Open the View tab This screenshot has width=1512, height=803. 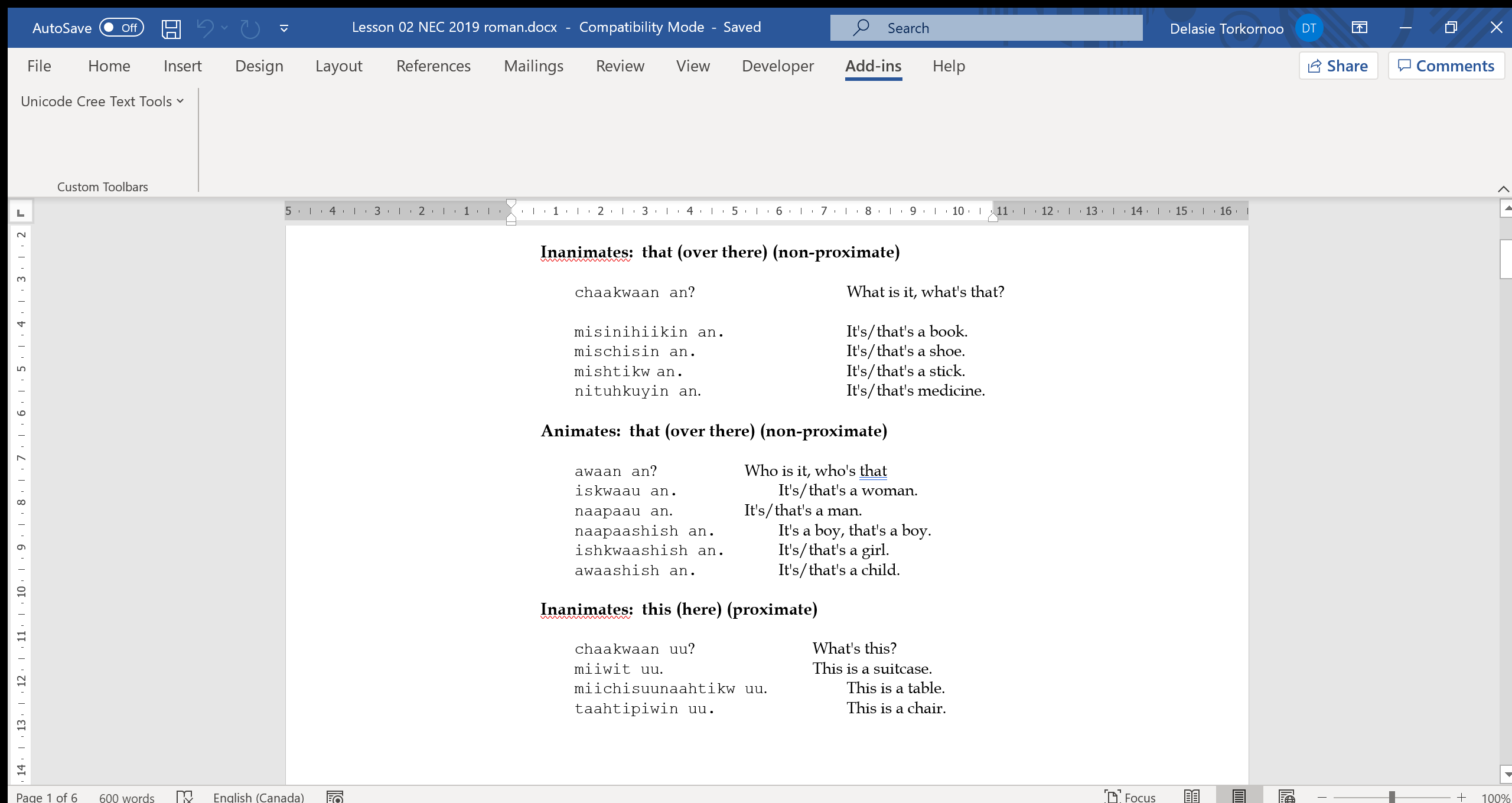pos(693,66)
